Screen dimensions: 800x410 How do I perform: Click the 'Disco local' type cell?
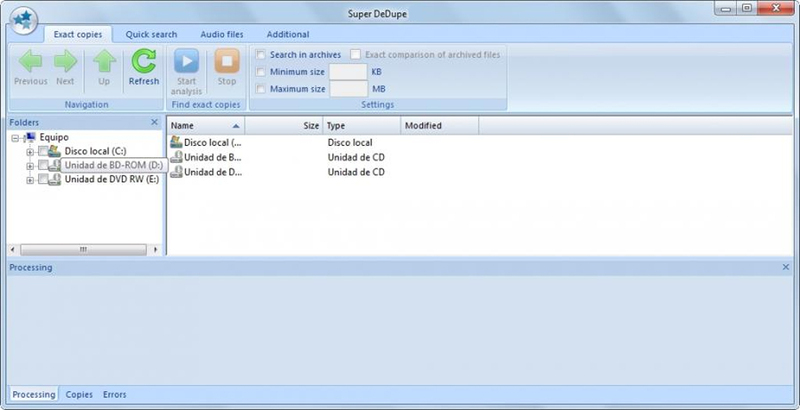point(350,142)
